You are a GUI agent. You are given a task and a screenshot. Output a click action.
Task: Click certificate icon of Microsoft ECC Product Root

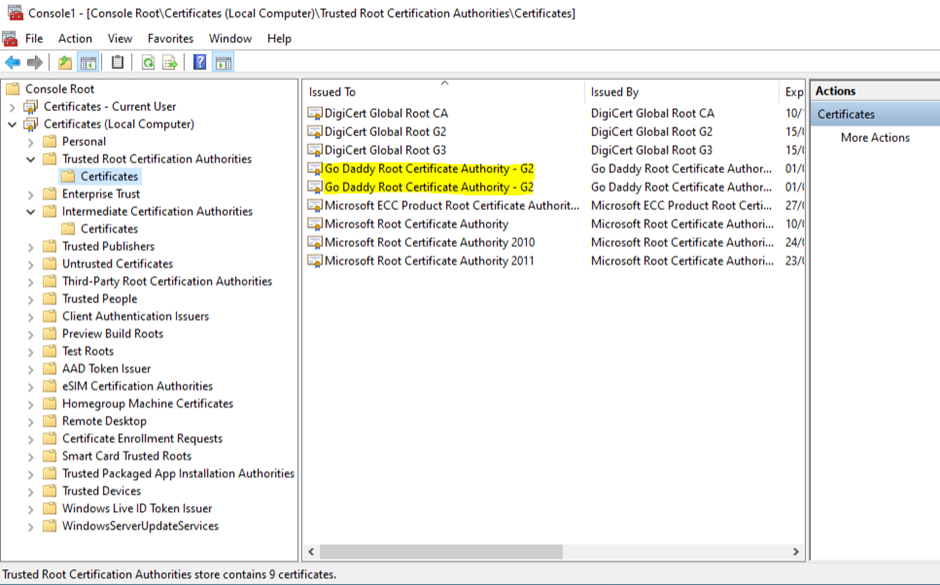pos(315,206)
